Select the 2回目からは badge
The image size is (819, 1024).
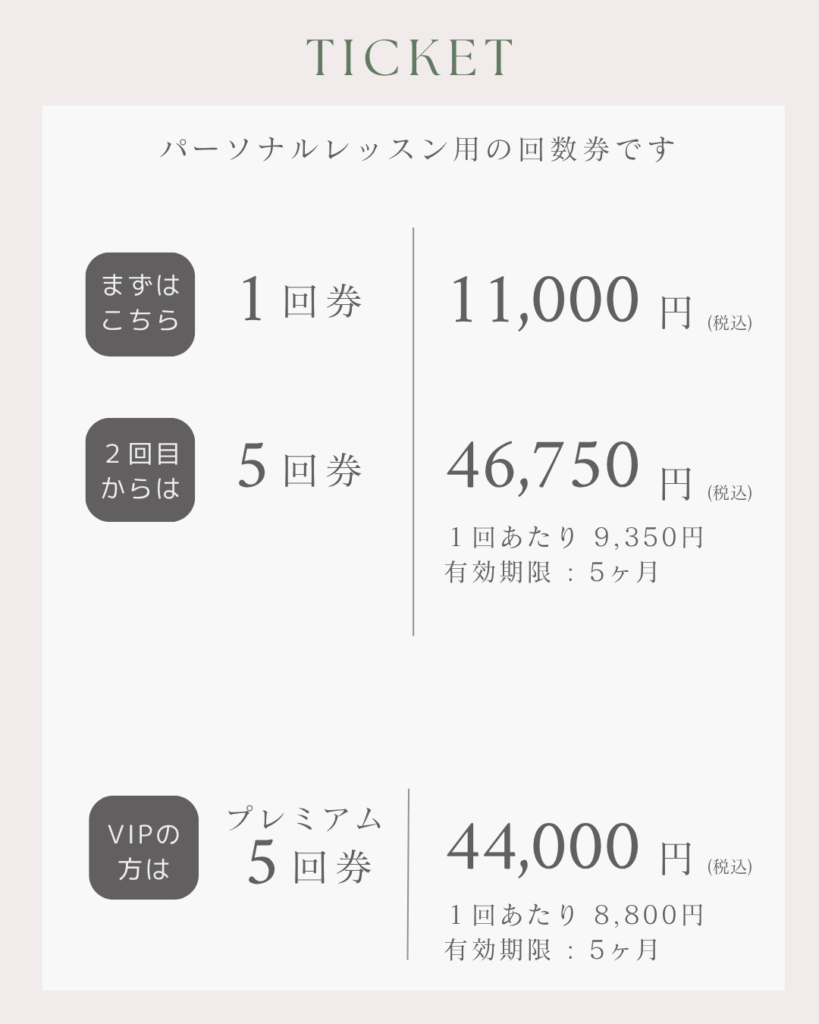pos(140,470)
